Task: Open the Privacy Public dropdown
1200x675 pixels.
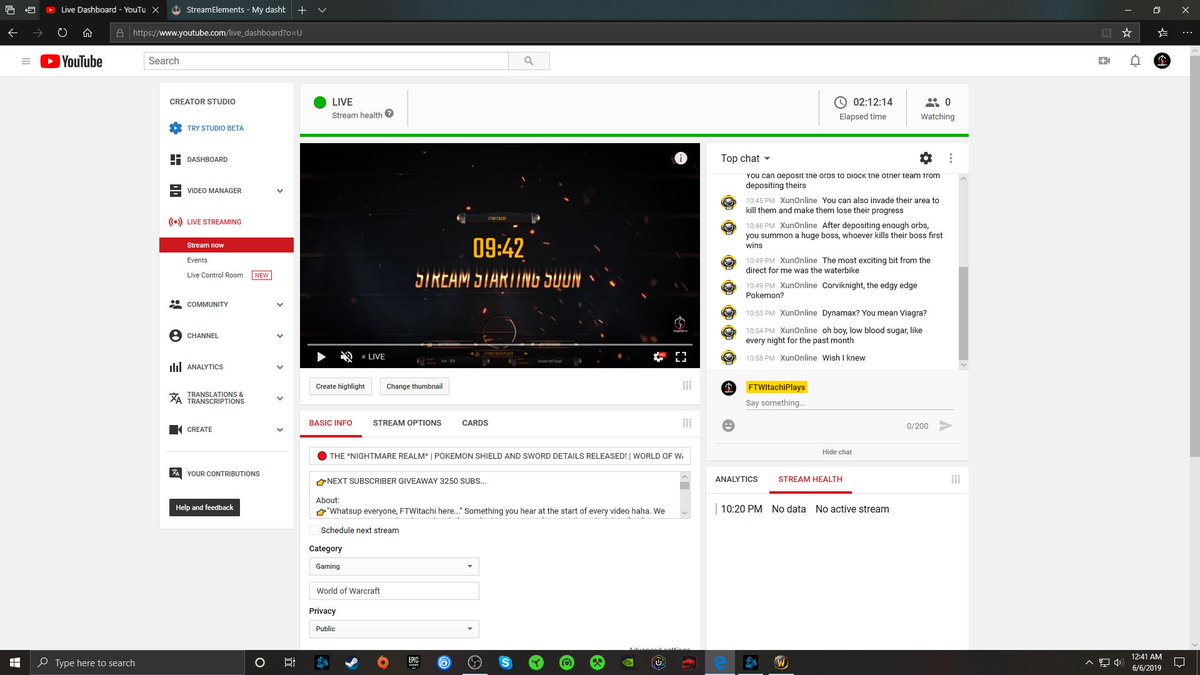Action: (394, 629)
